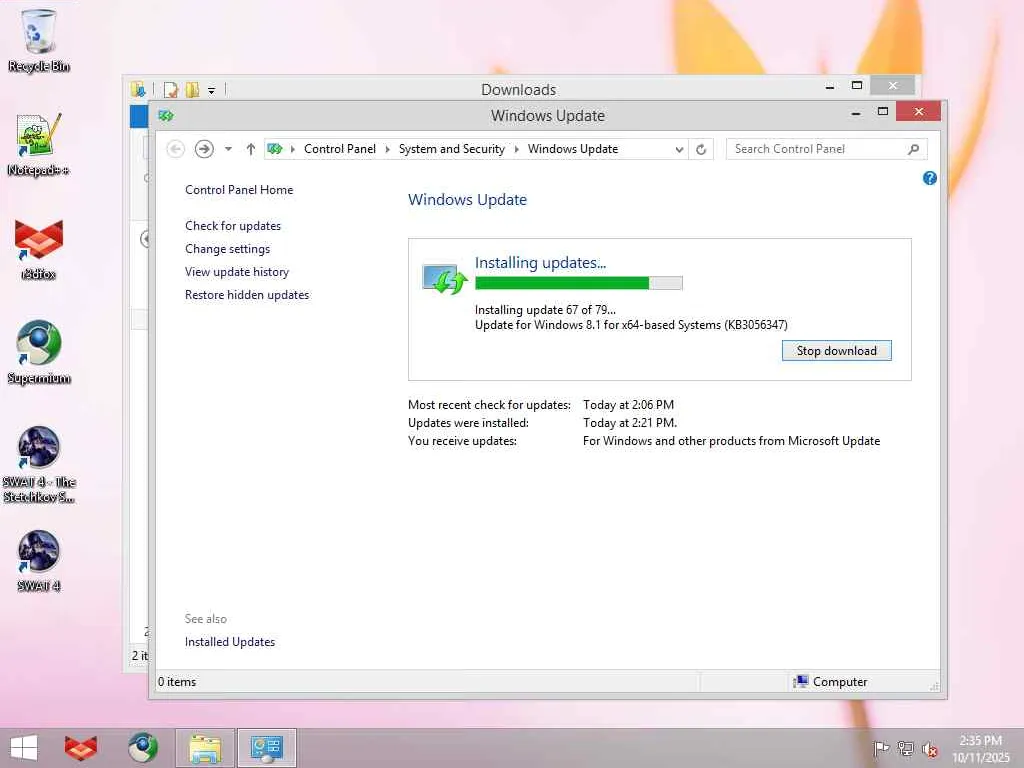Select the Control Panel taskbar button
This screenshot has width=1024, height=768.
click(x=266, y=748)
